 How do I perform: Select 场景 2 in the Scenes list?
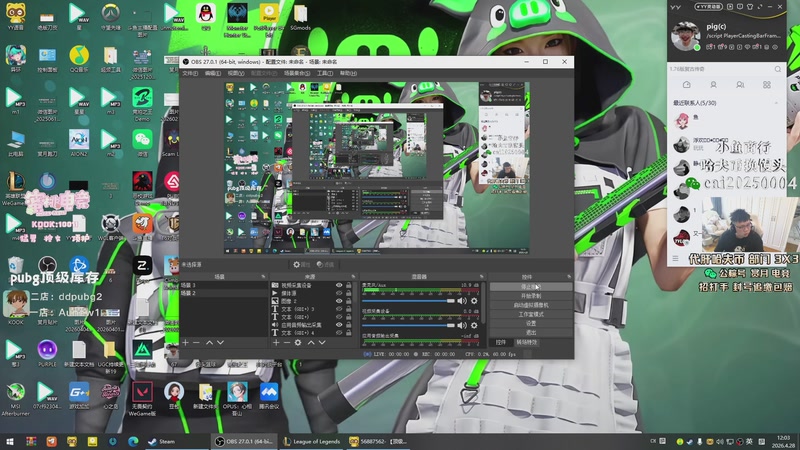[x=223, y=293]
